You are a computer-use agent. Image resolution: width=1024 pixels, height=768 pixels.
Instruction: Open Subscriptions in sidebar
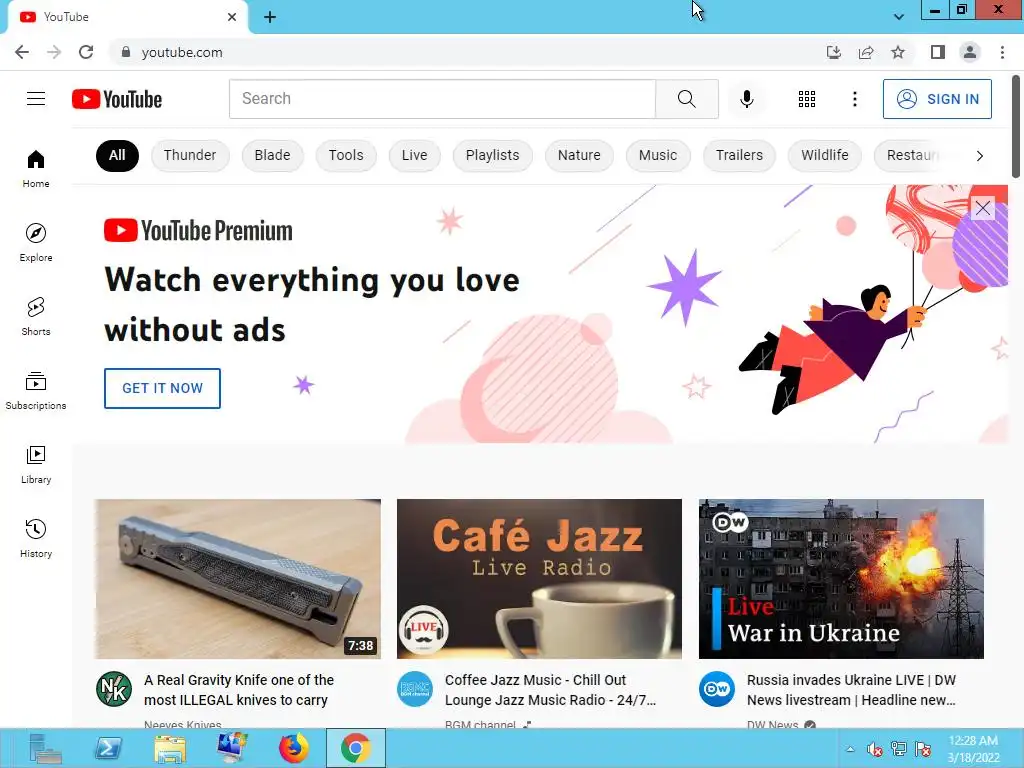(36, 391)
